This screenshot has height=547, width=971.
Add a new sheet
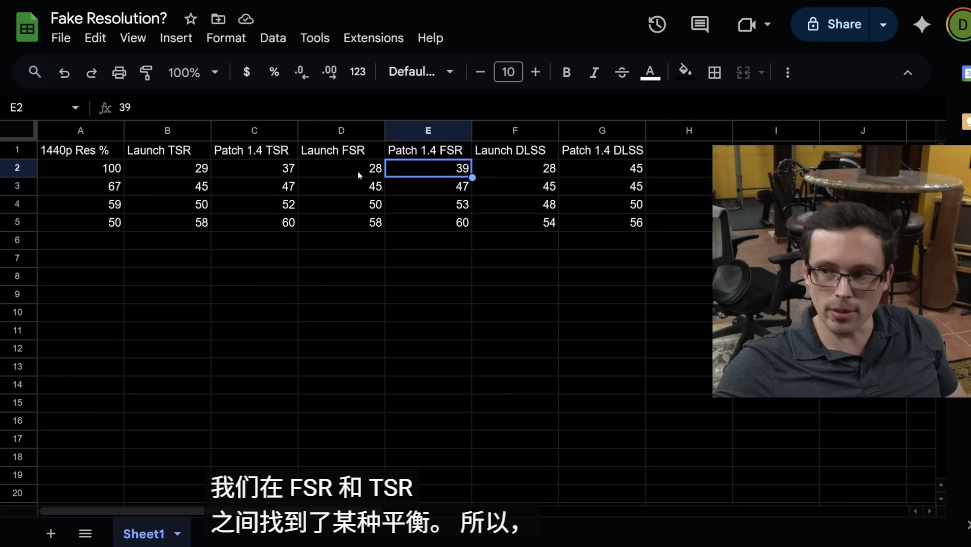pos(51,533)
